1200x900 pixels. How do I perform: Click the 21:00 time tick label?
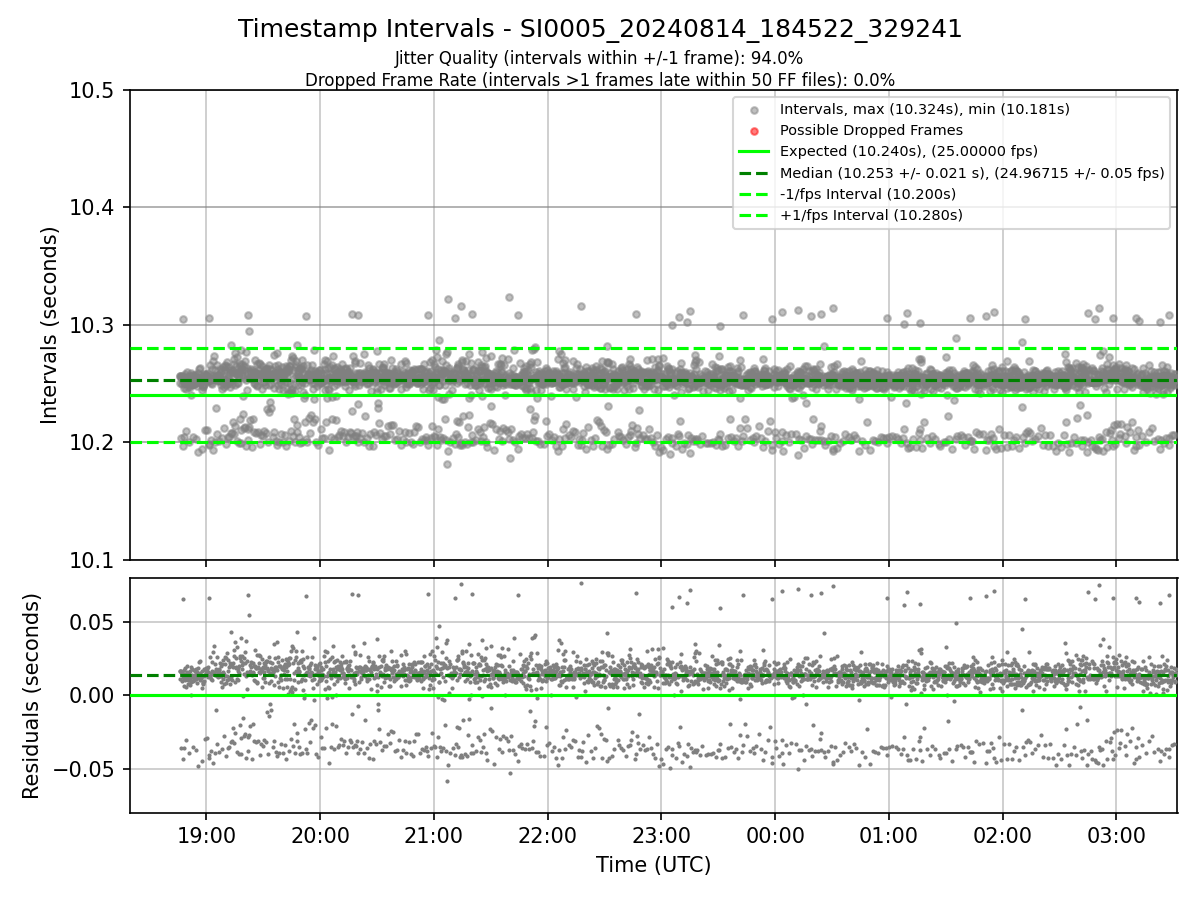[433, 835]
